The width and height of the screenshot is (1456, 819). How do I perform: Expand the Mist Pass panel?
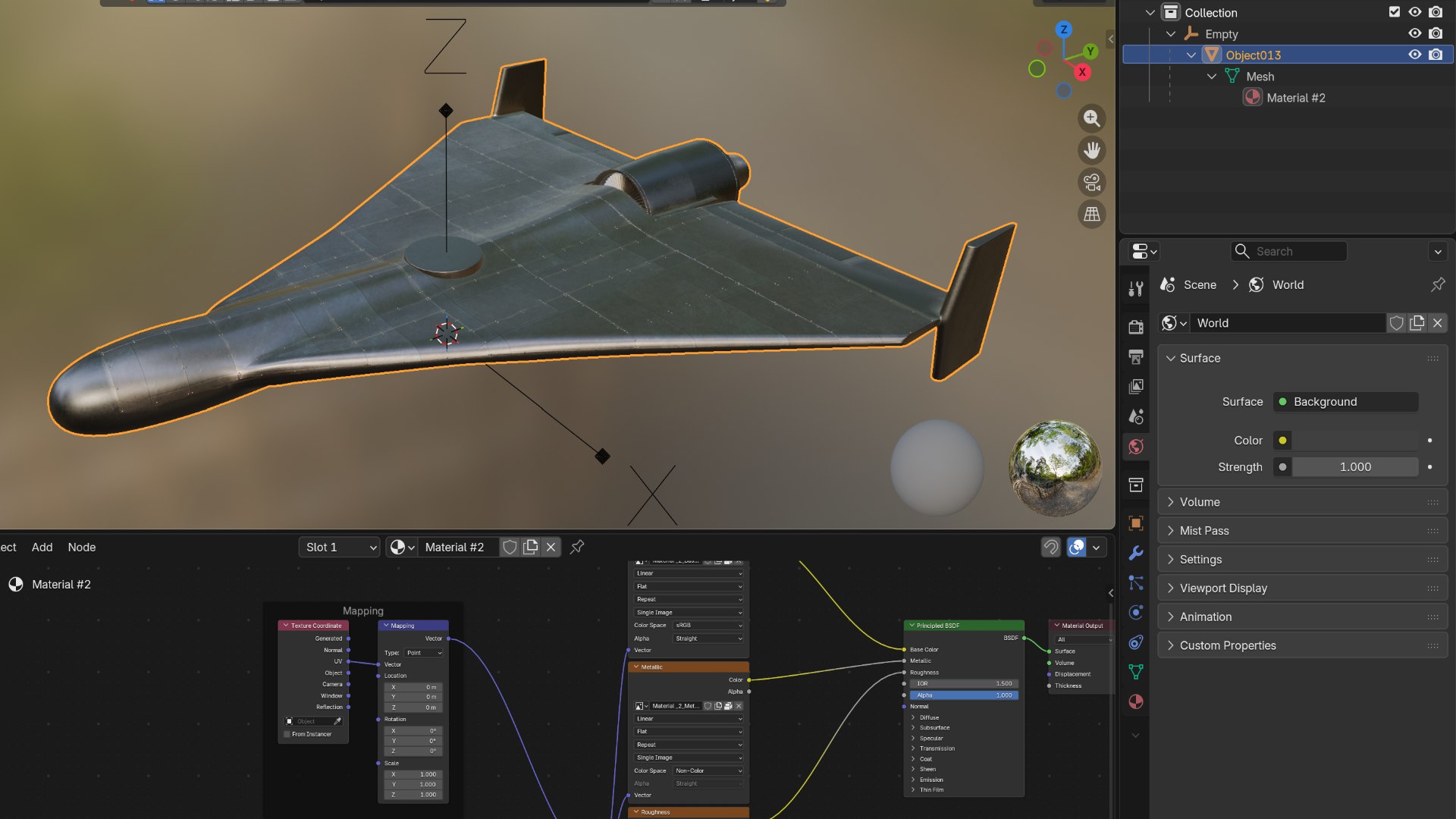point(1303,531)
